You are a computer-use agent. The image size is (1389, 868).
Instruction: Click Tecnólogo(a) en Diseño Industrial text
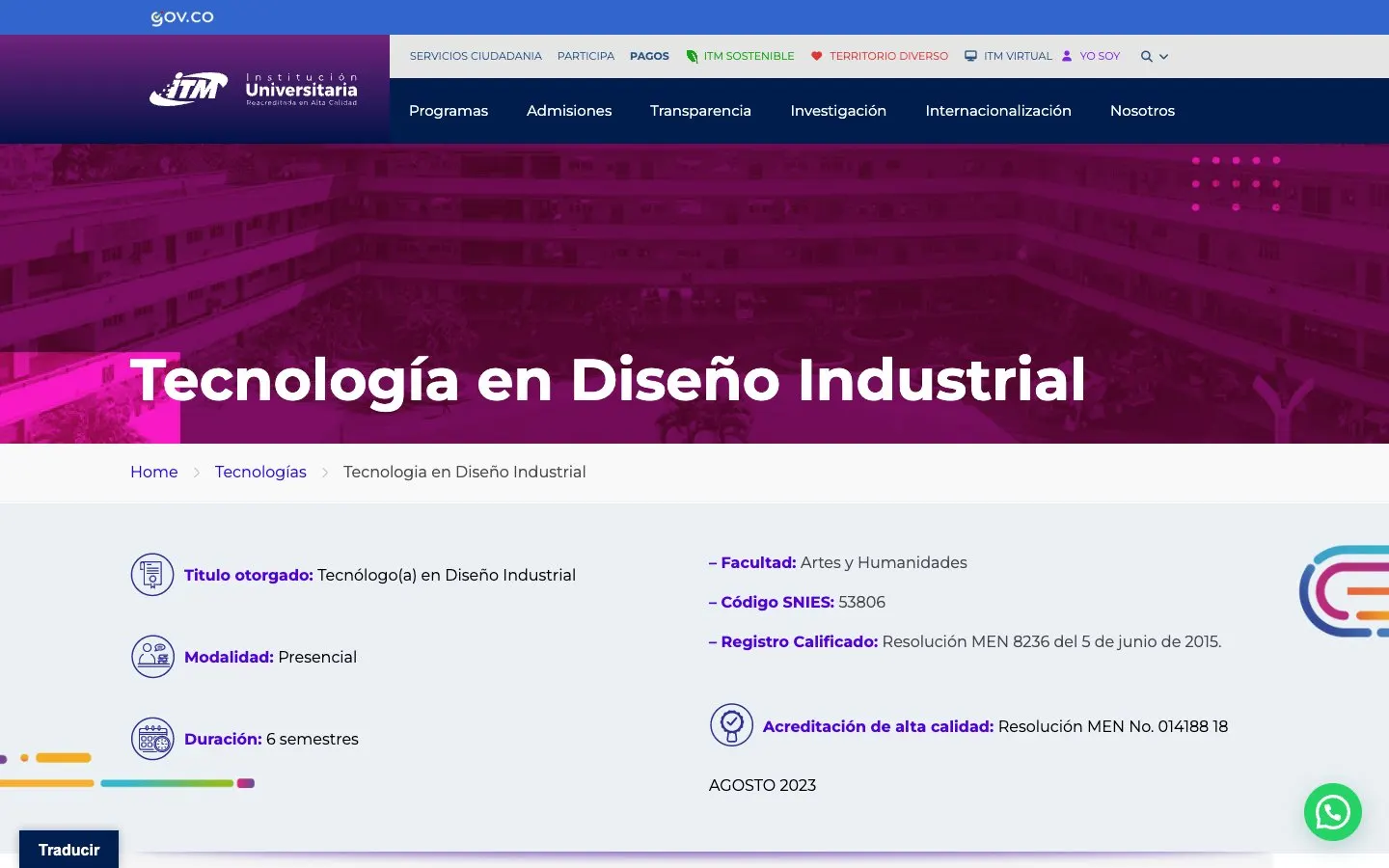(x=447, y=575)
